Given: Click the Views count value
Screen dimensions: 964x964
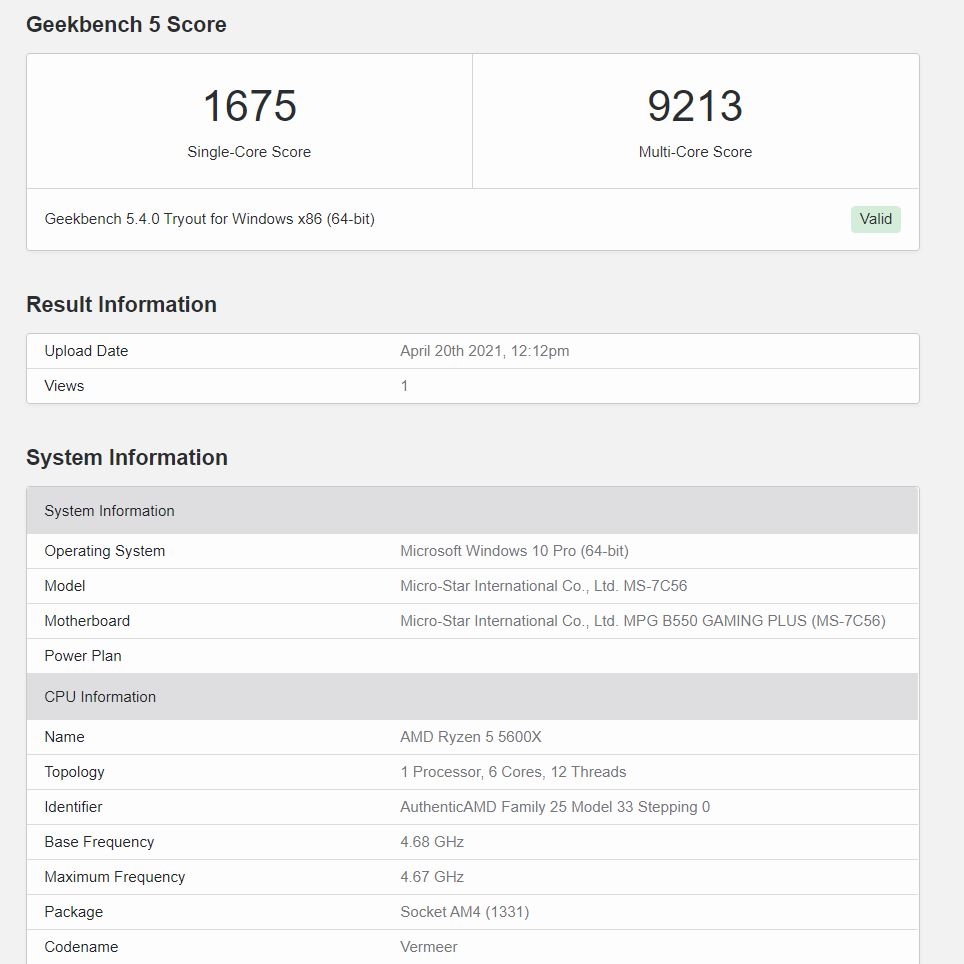Looking at the screenshot, I should pos(404,386).
